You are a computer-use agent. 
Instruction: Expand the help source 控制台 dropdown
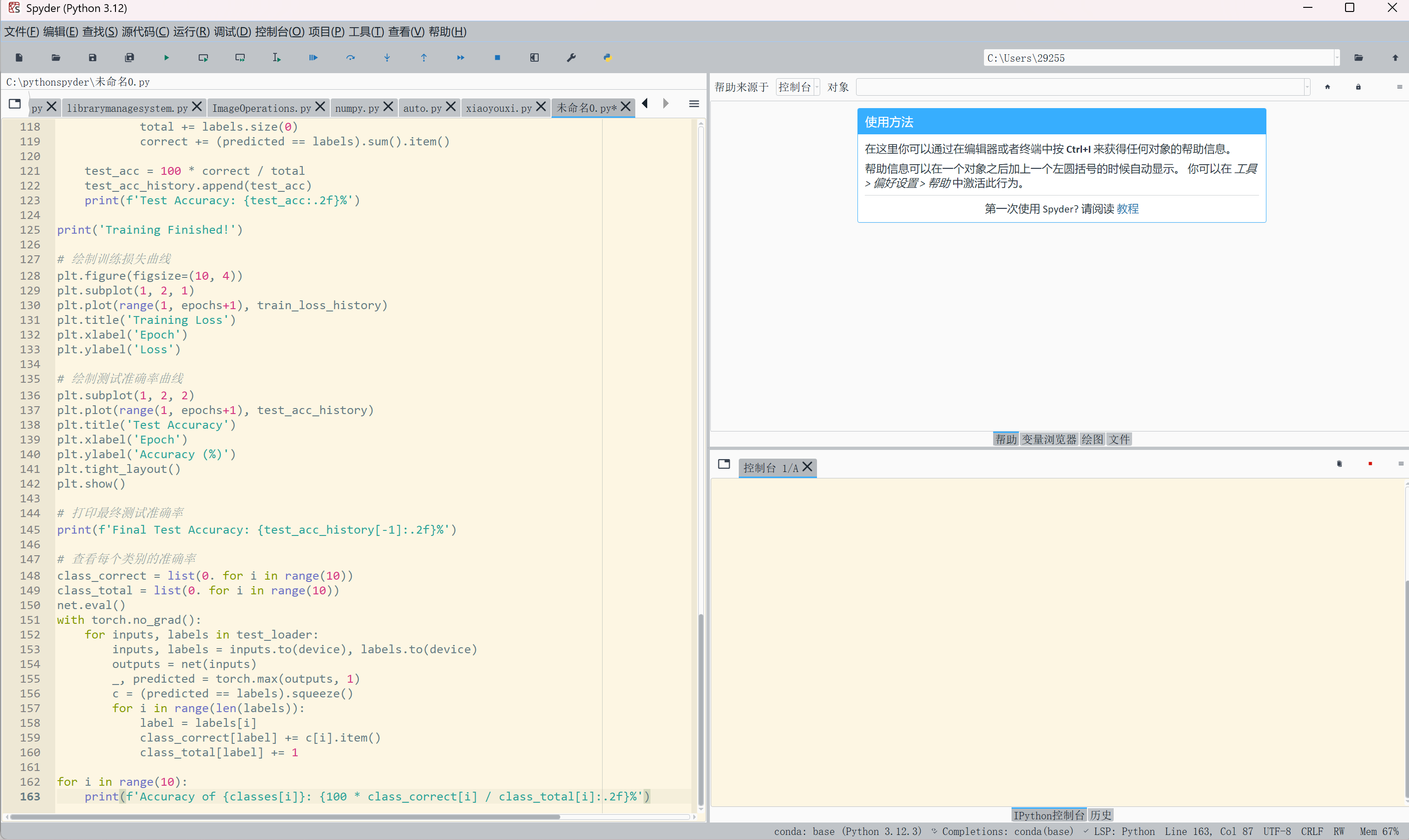[x=798, y=87]
